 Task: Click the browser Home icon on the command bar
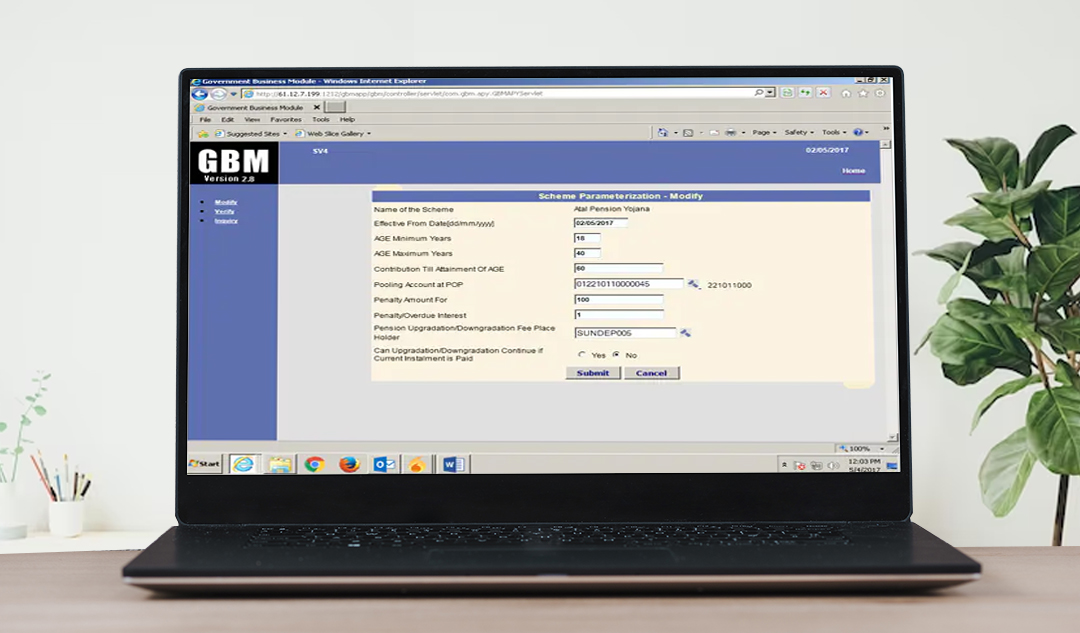[x=662, y=132]
